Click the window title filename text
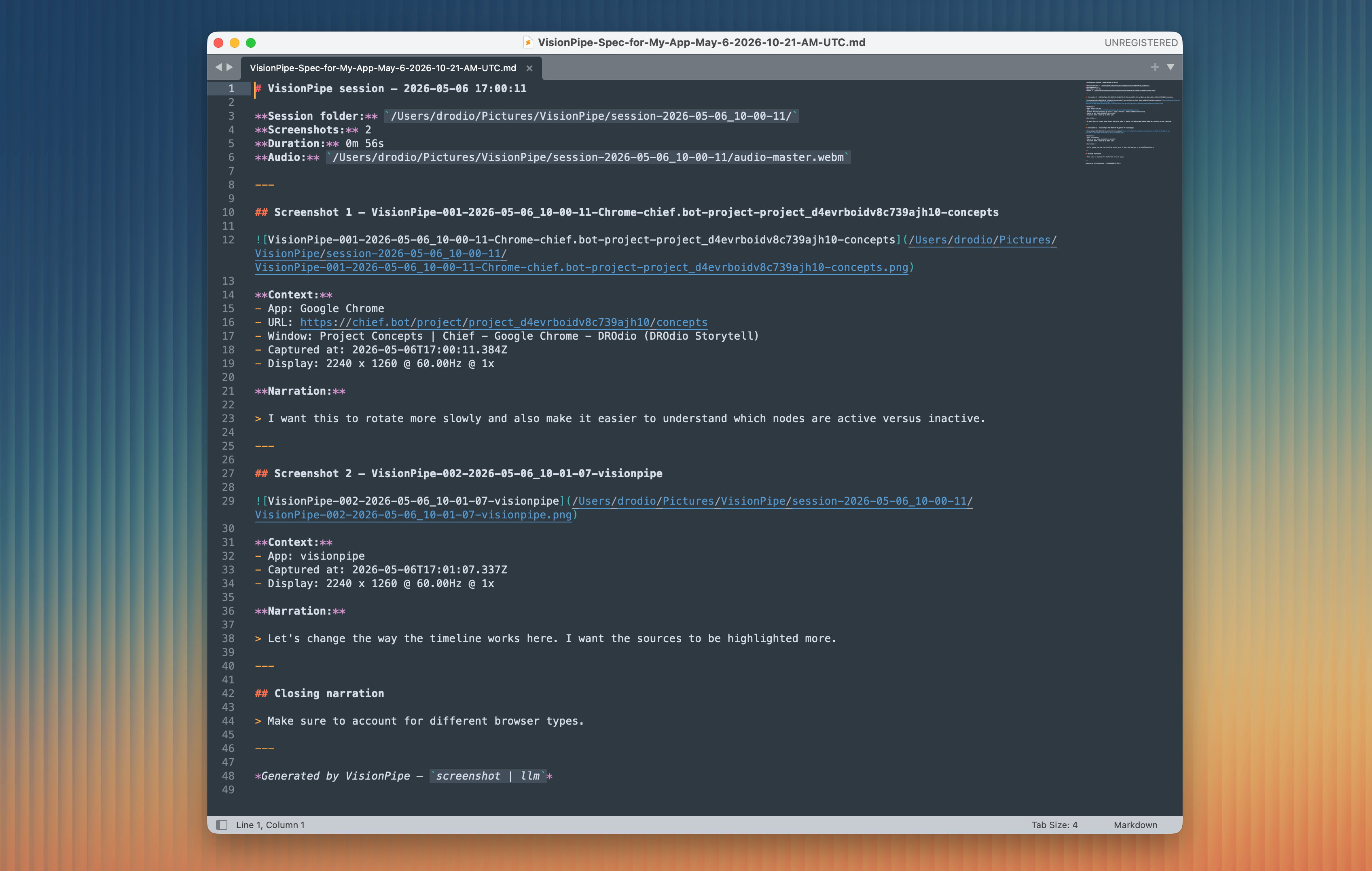This screenshot has height=871, width=1372. (701, 42)
